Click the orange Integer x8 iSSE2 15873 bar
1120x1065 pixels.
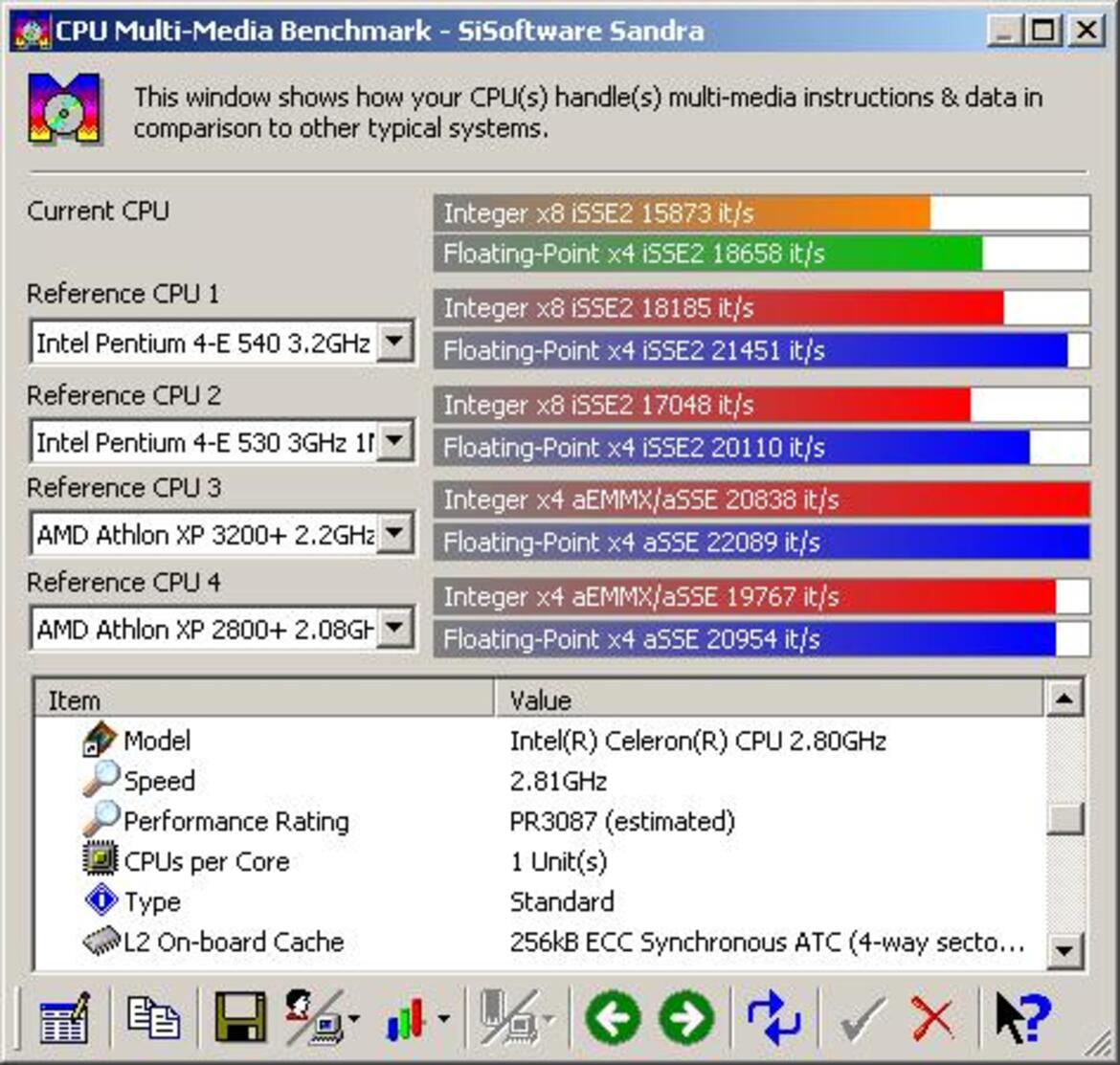(x=761, y=212)
